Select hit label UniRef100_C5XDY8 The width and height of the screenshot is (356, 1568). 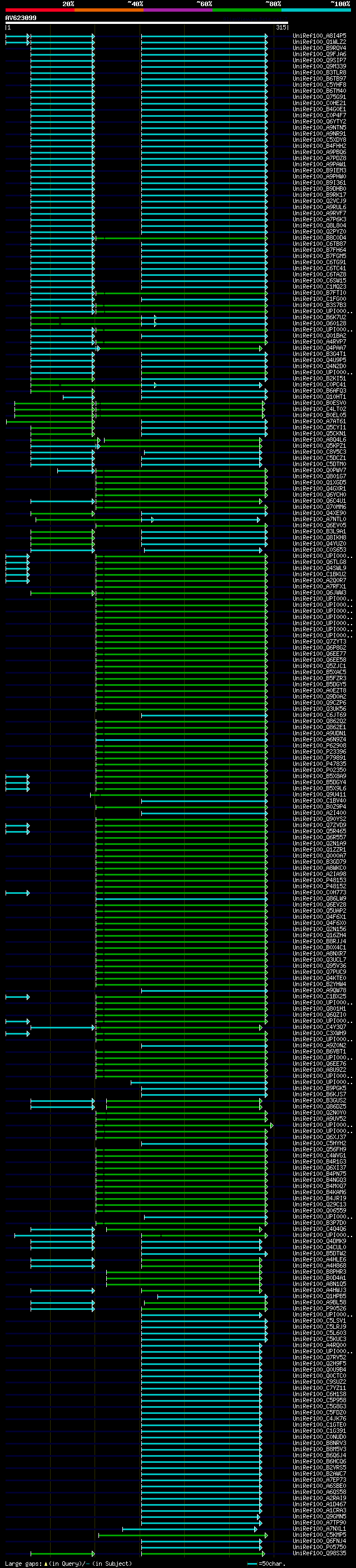pyautogui.click(x=319, y=140)
